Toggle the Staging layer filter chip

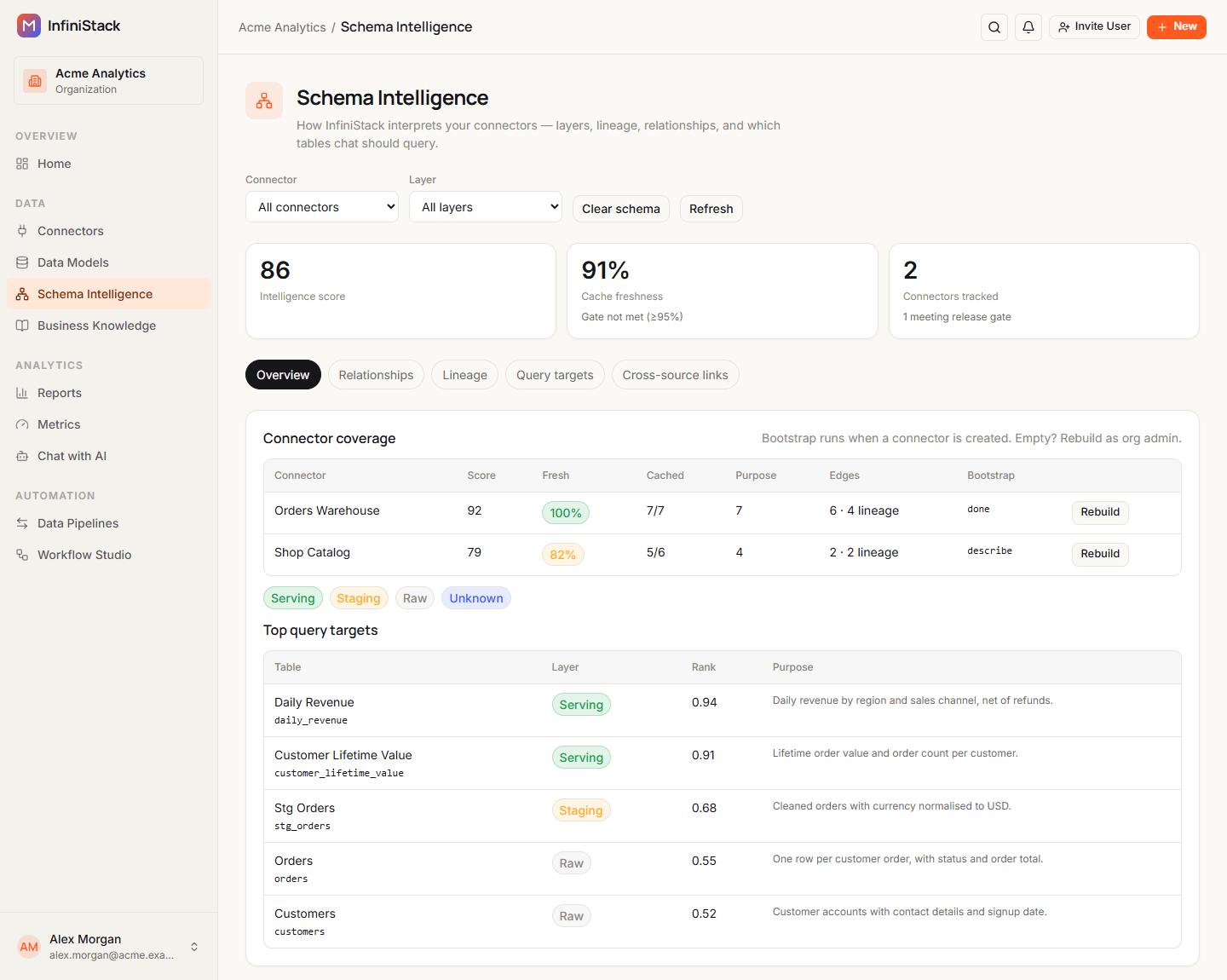359,598
